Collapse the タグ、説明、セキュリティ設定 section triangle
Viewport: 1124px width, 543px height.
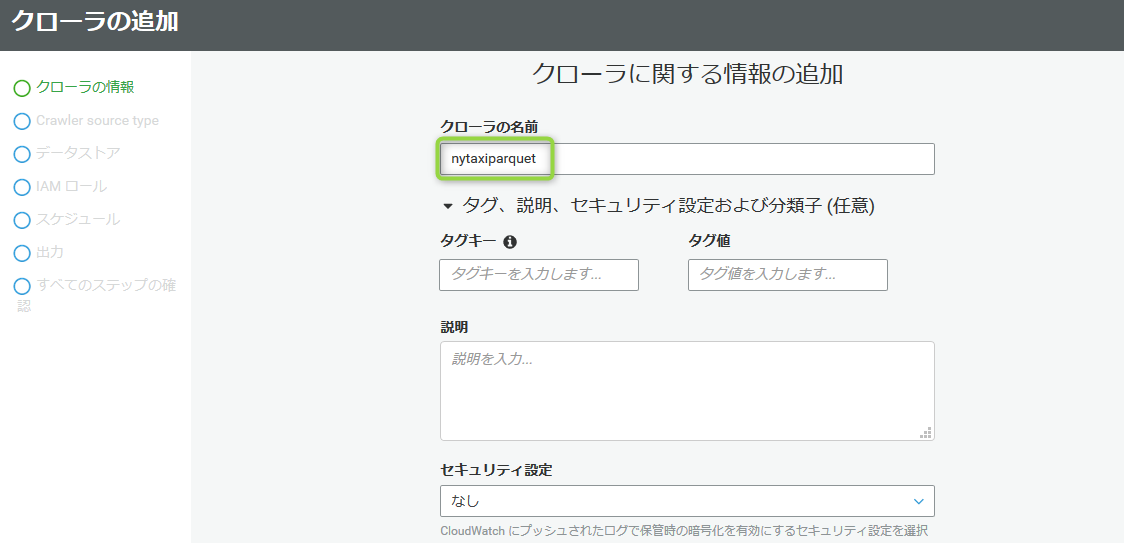click(448, 207)
